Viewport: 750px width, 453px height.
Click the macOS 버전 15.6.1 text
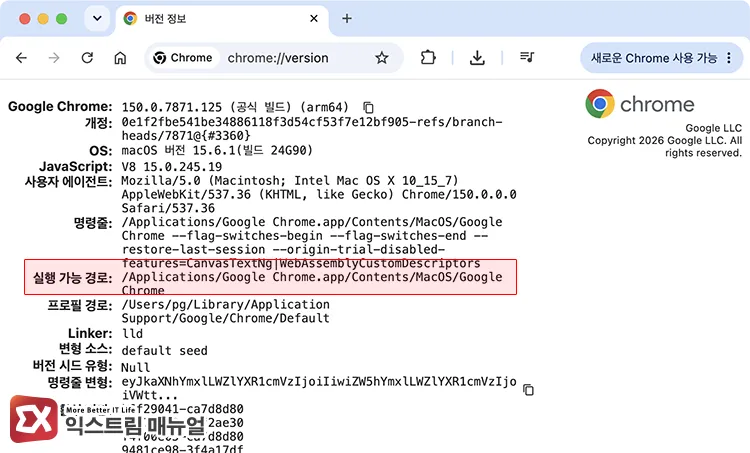tap(217, 150)
